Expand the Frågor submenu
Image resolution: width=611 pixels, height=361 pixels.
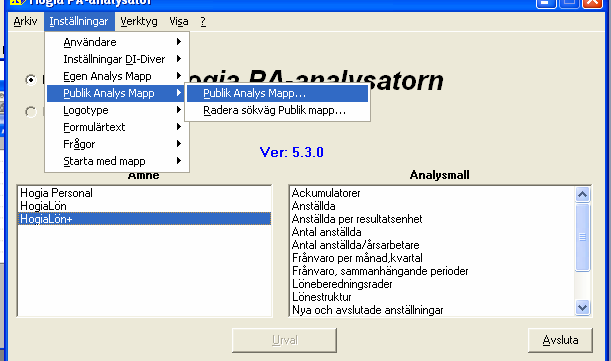[x=117, y=144]
